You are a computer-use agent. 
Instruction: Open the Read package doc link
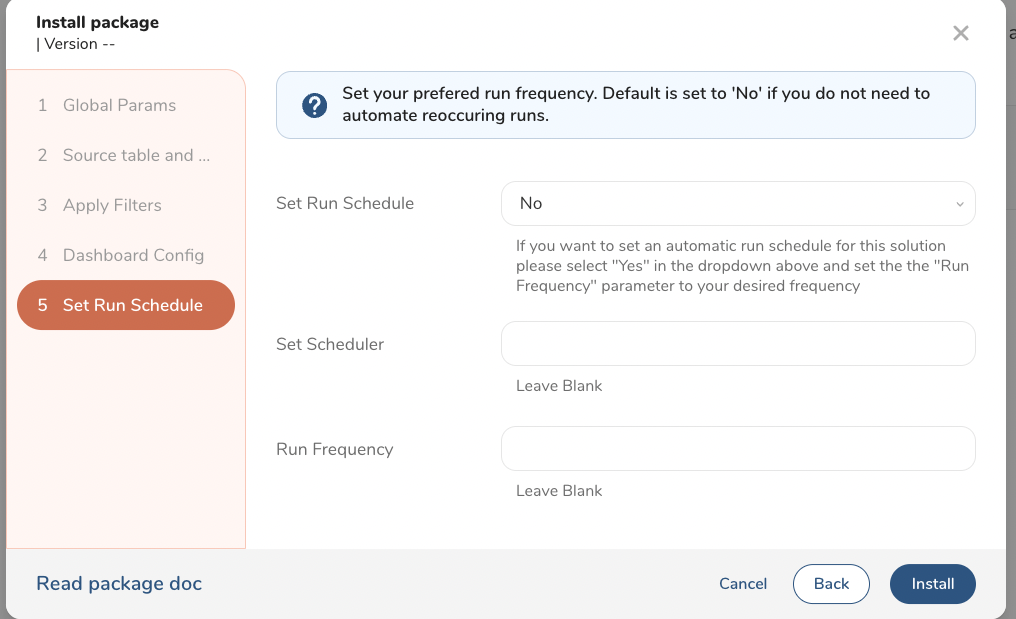[x=119, y=584]
